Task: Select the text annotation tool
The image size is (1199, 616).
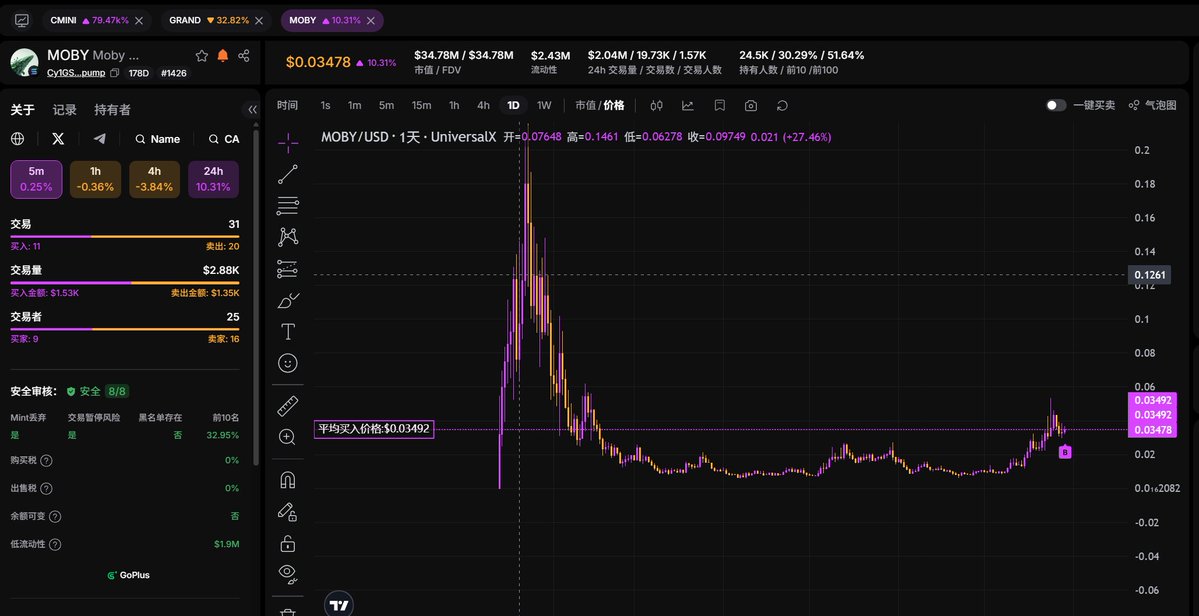Action: [x=288, y=332]
